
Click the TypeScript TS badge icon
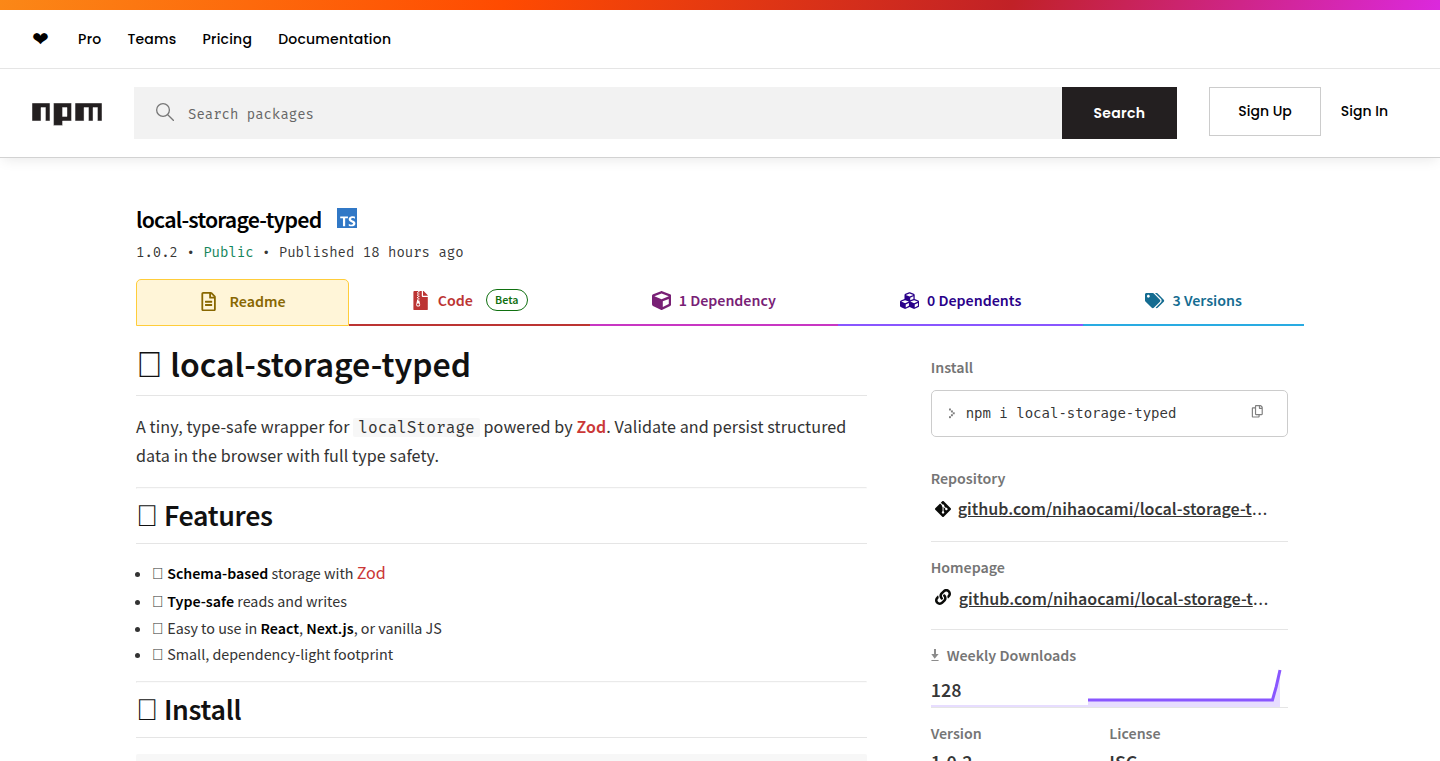pyautogui.click(x=347, y=220)
